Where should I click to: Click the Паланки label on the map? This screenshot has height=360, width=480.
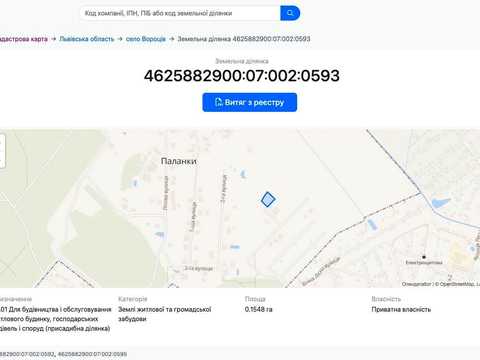coord(179,161)
